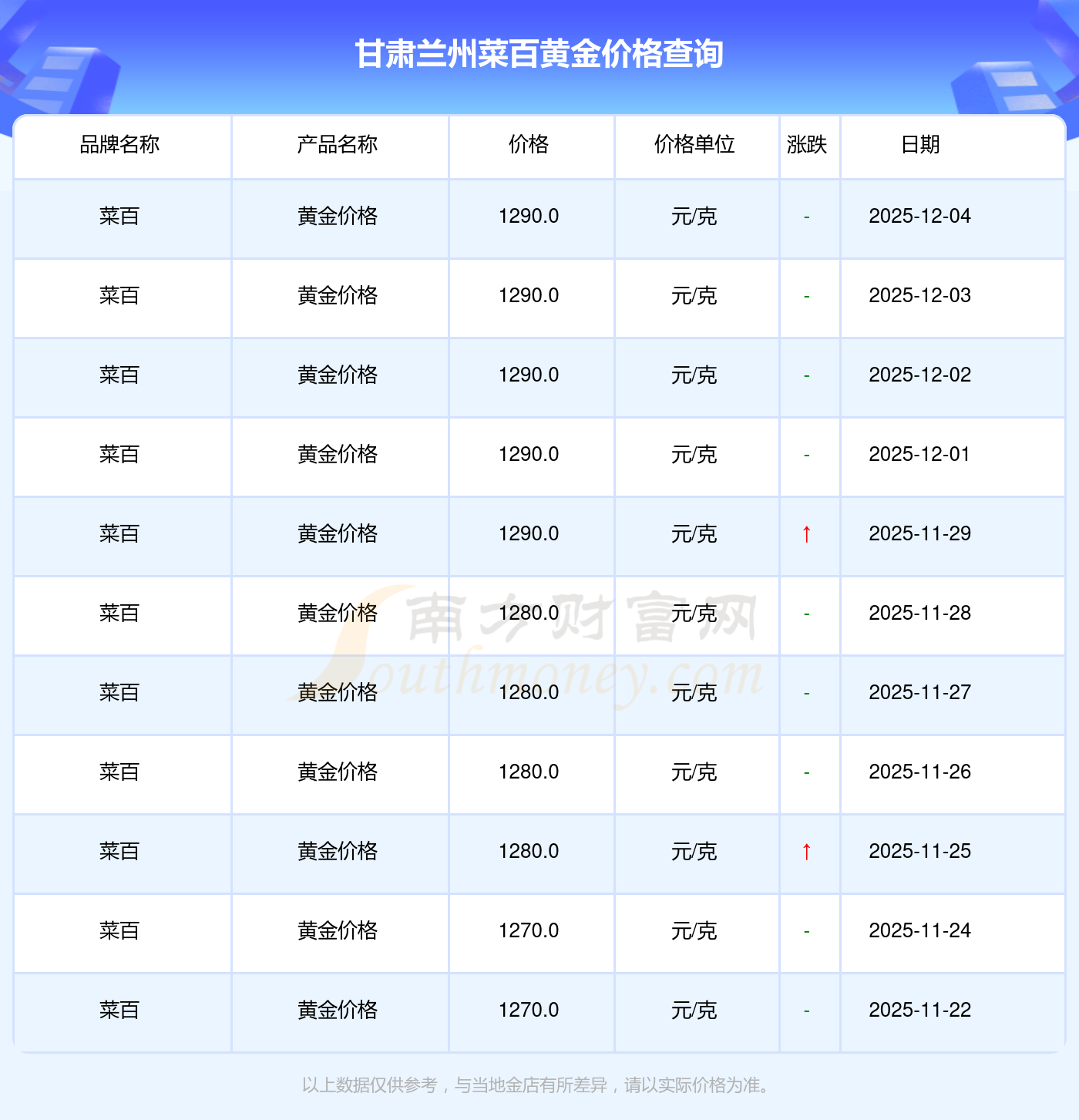Screen dimensions: 1079x1120
Task: Select the price 1270.0 for 2025-11-24
Action: click(x=529, y=931)
